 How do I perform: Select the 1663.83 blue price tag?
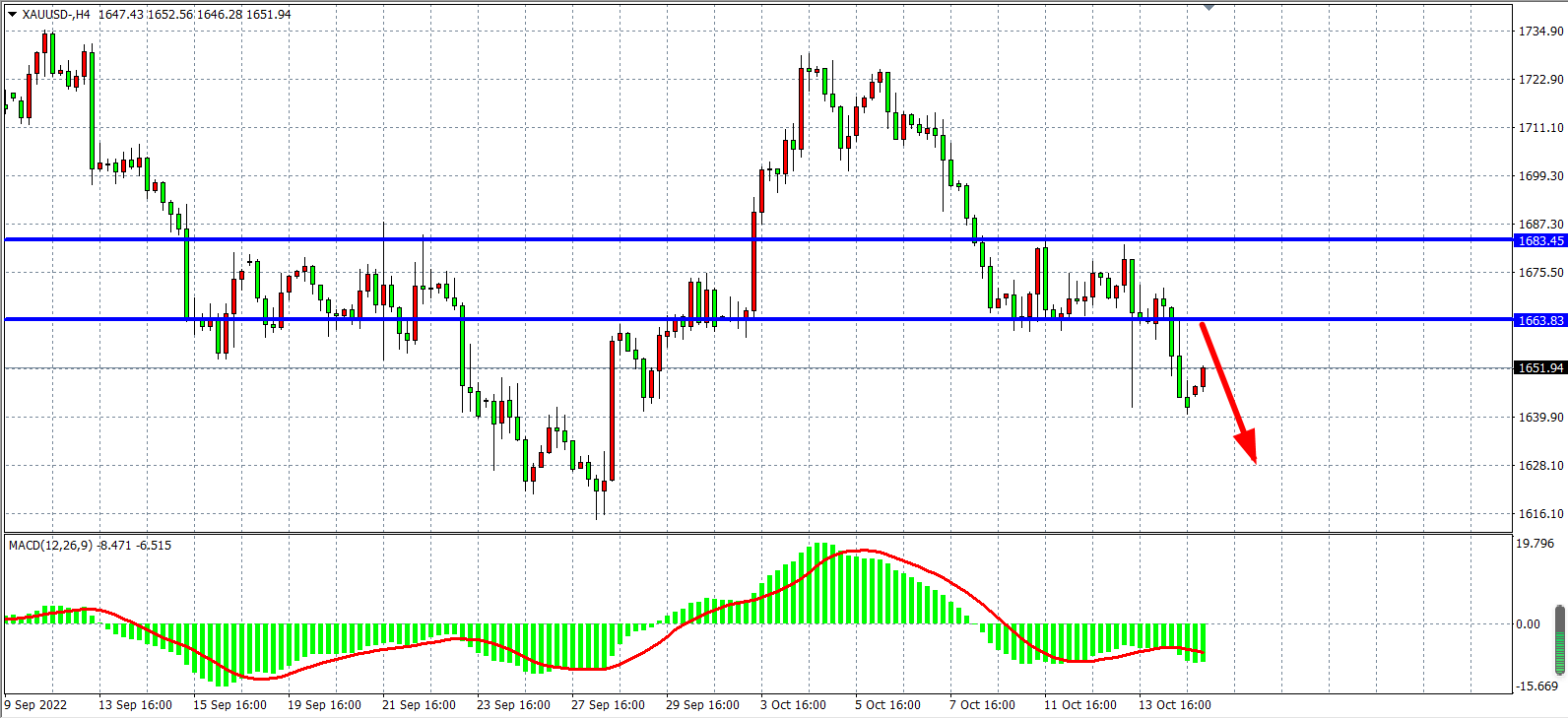pos(1540,321)
